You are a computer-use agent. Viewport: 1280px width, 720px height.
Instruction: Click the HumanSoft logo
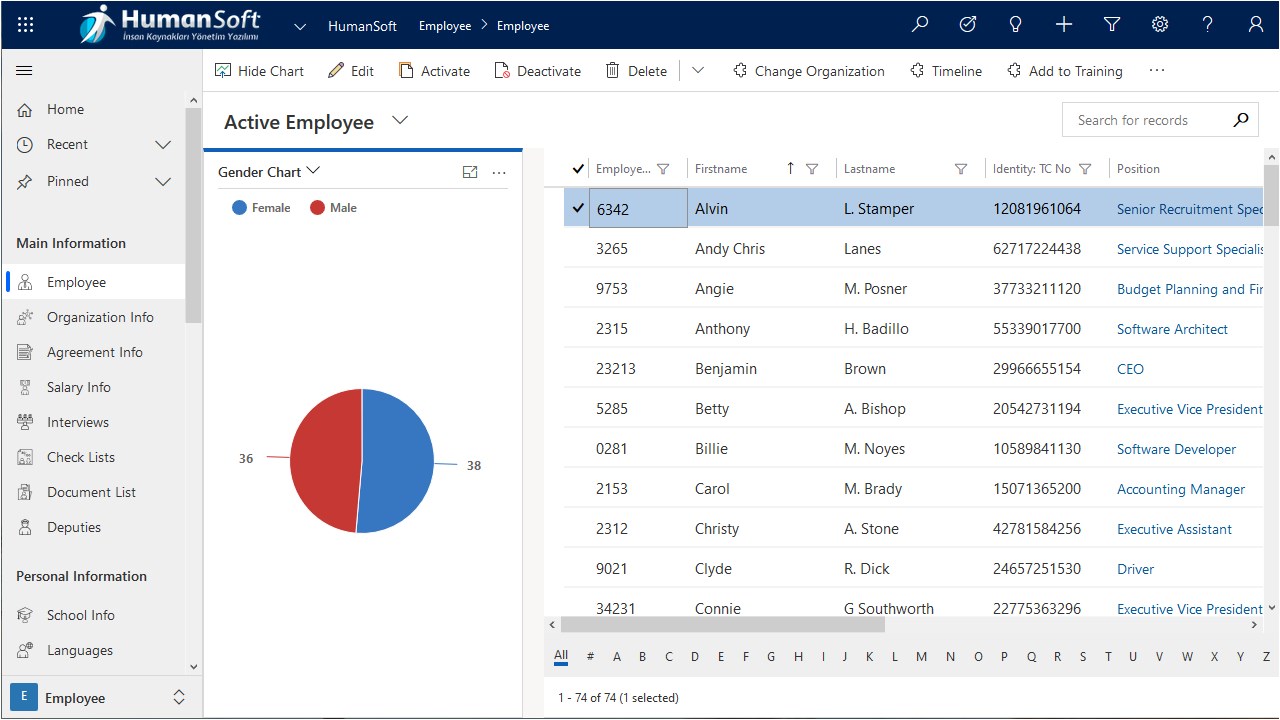[170, 25]
